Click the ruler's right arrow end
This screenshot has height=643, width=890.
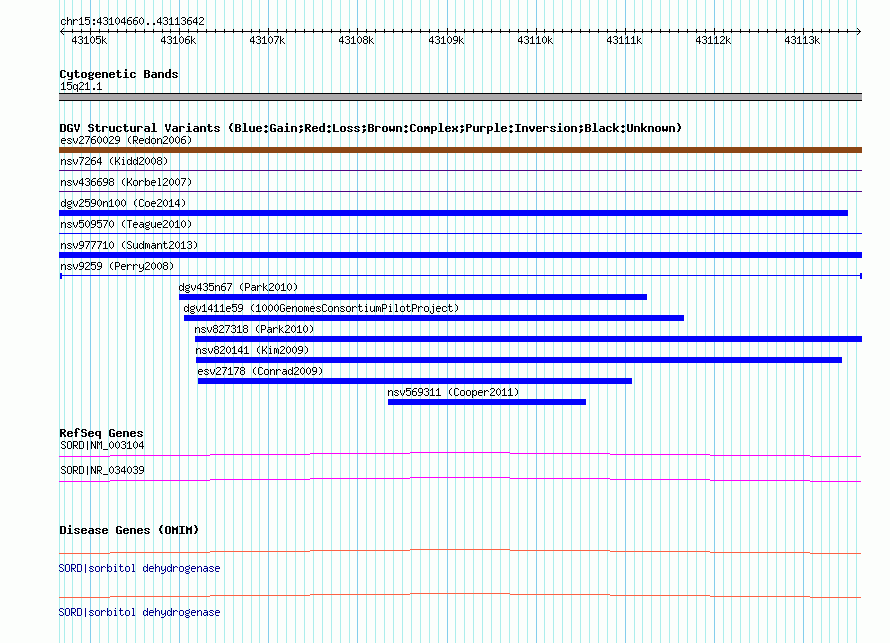pyautogui.click(x=859, y=31)
